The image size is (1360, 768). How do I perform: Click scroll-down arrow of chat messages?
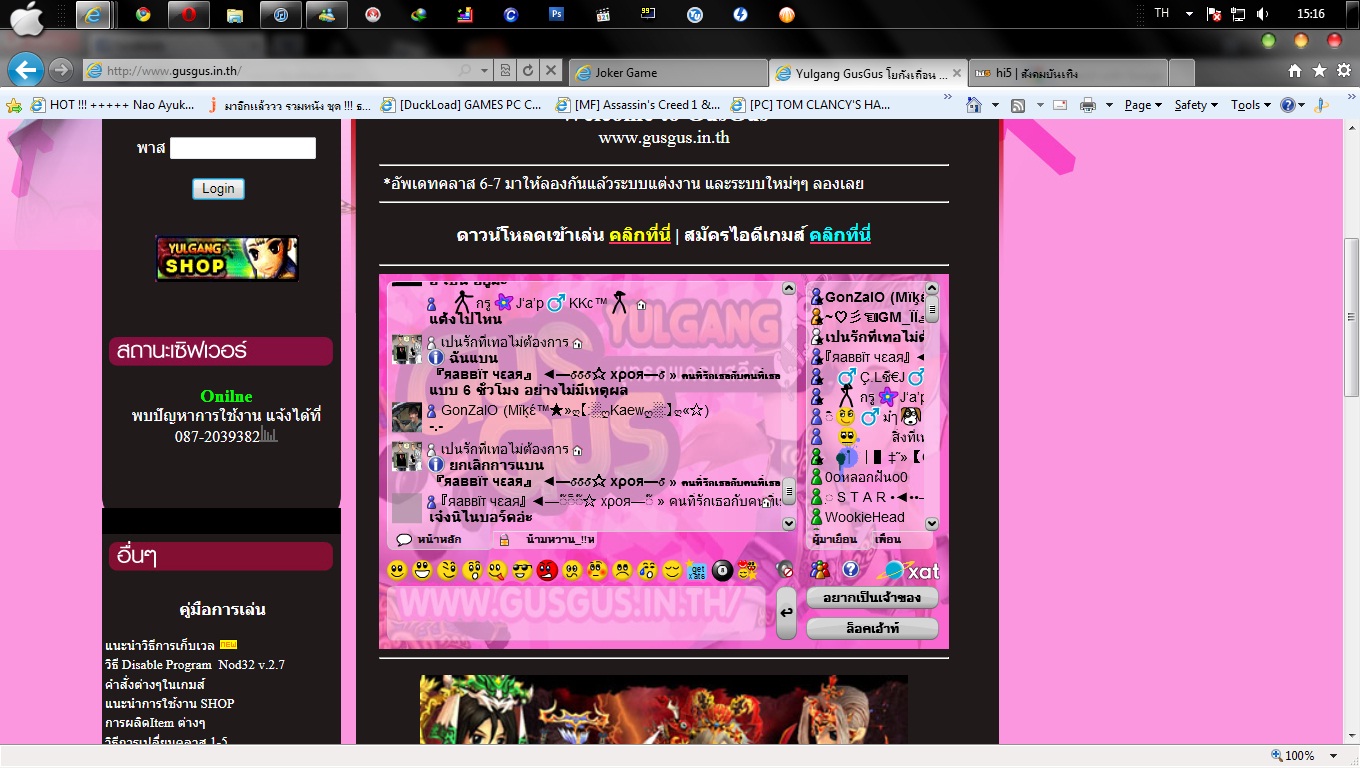[x=788, y=523]
